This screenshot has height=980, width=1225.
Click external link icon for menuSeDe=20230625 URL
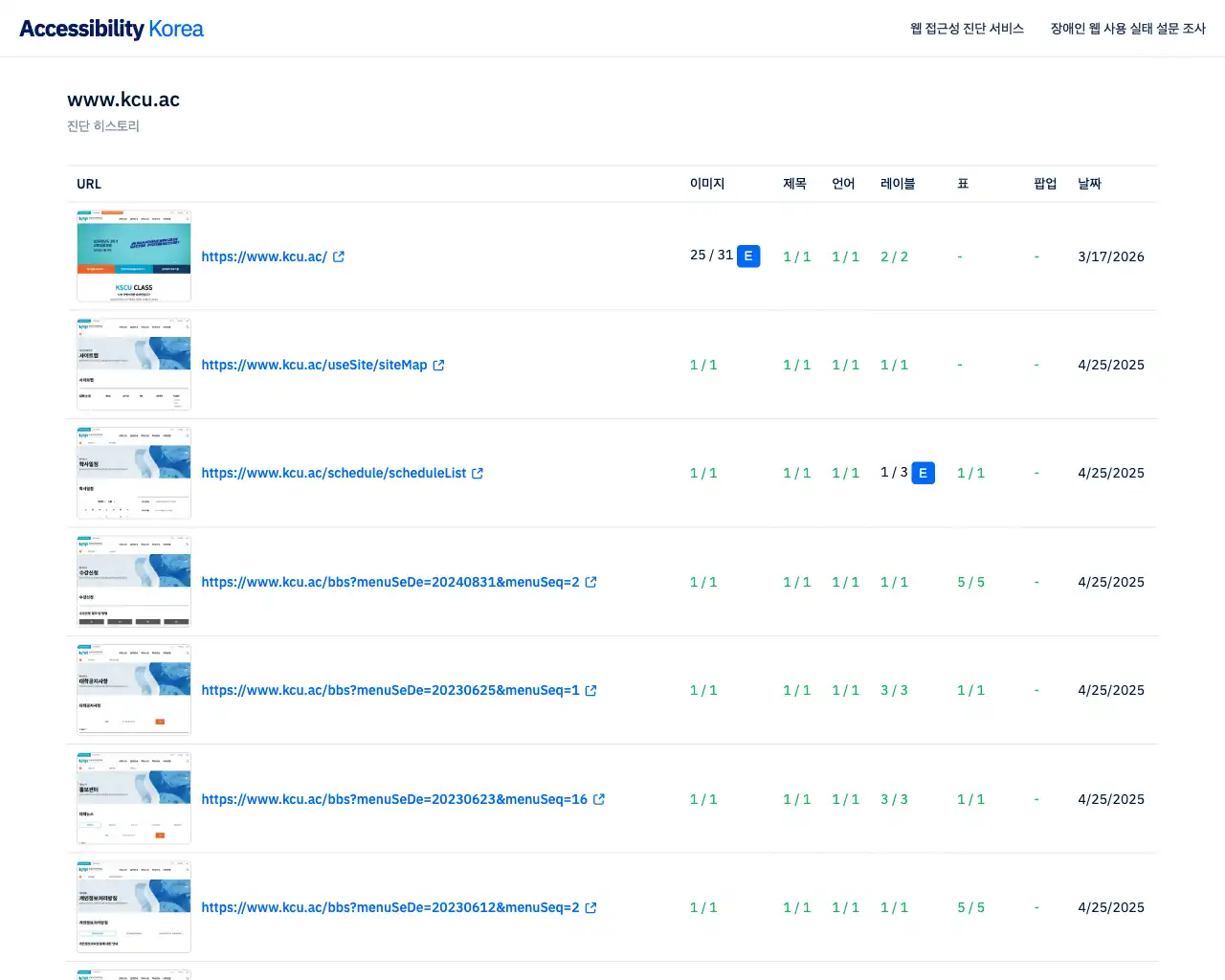(x=590, y=691)
